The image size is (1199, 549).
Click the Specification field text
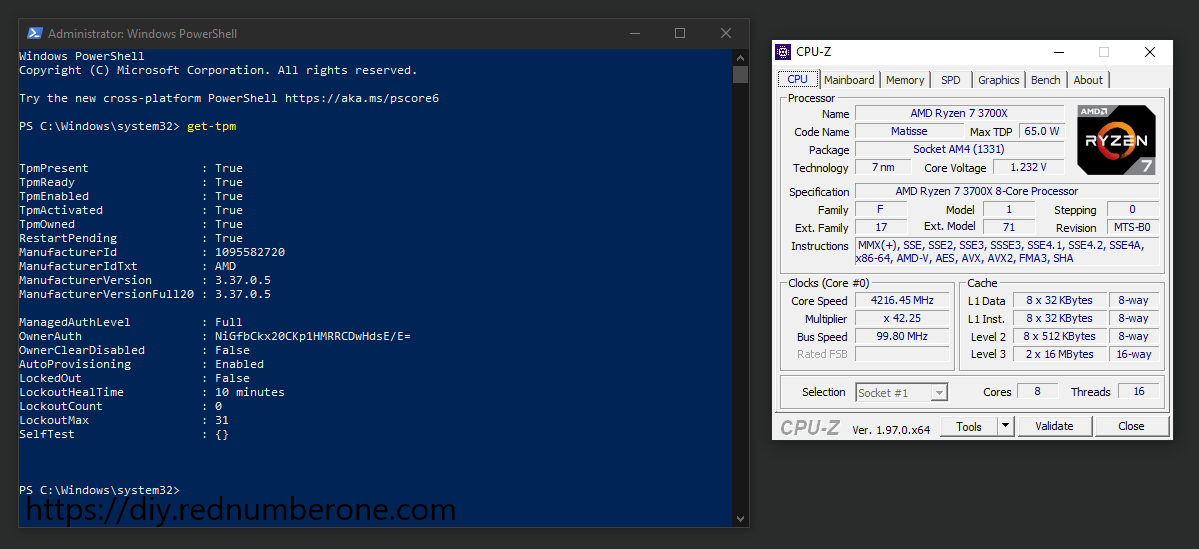[1007, 191]
